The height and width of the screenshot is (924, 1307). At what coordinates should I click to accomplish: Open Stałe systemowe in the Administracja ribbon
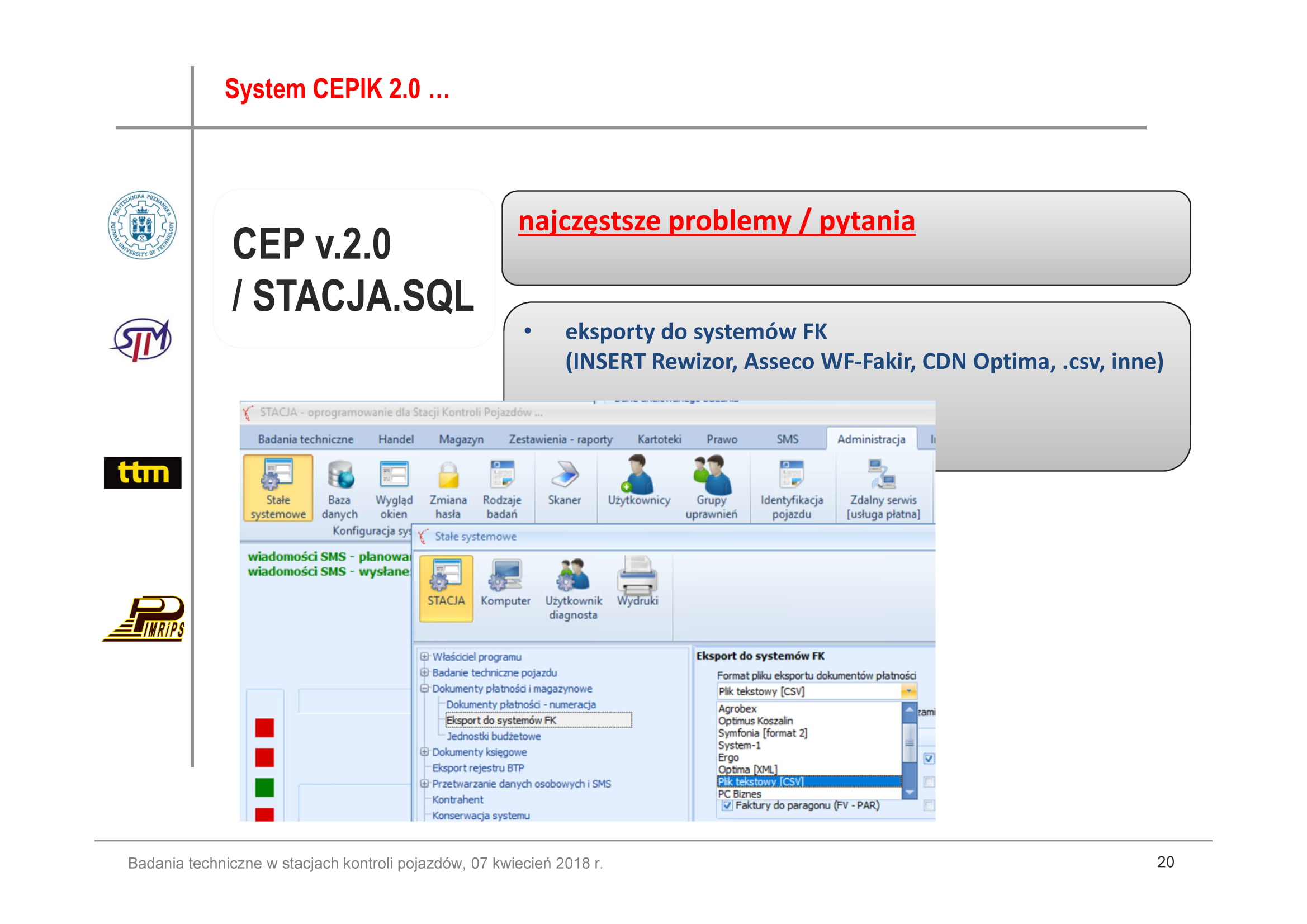tap(278, 488)
